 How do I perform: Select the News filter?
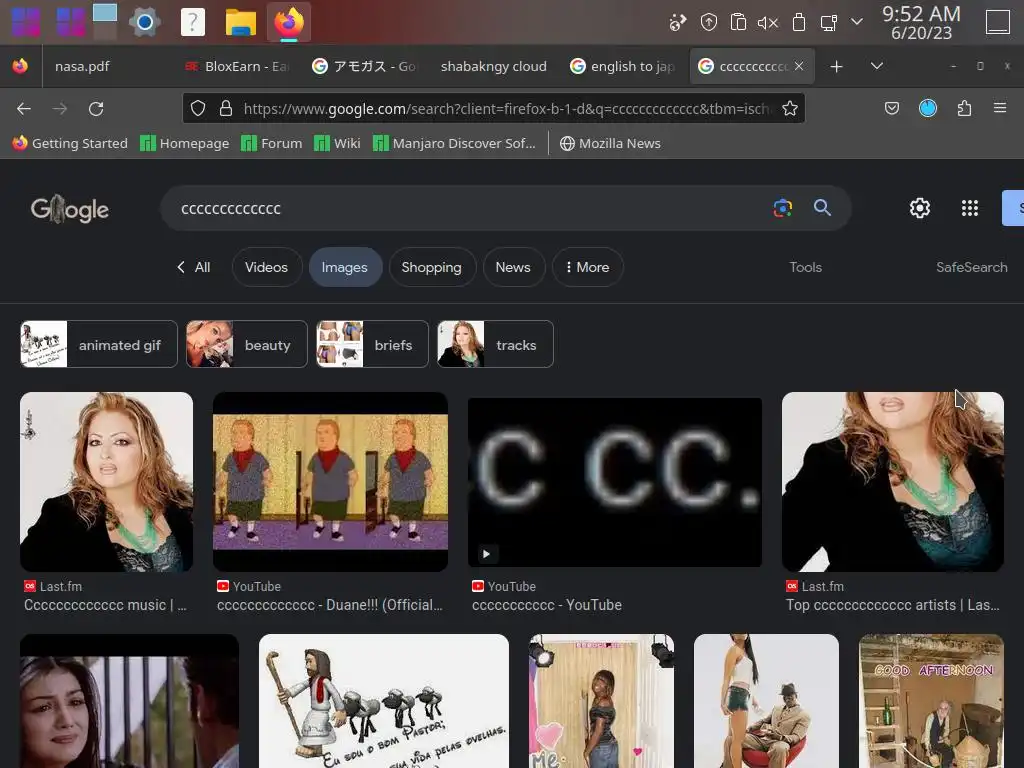click(x=513, y=267)
